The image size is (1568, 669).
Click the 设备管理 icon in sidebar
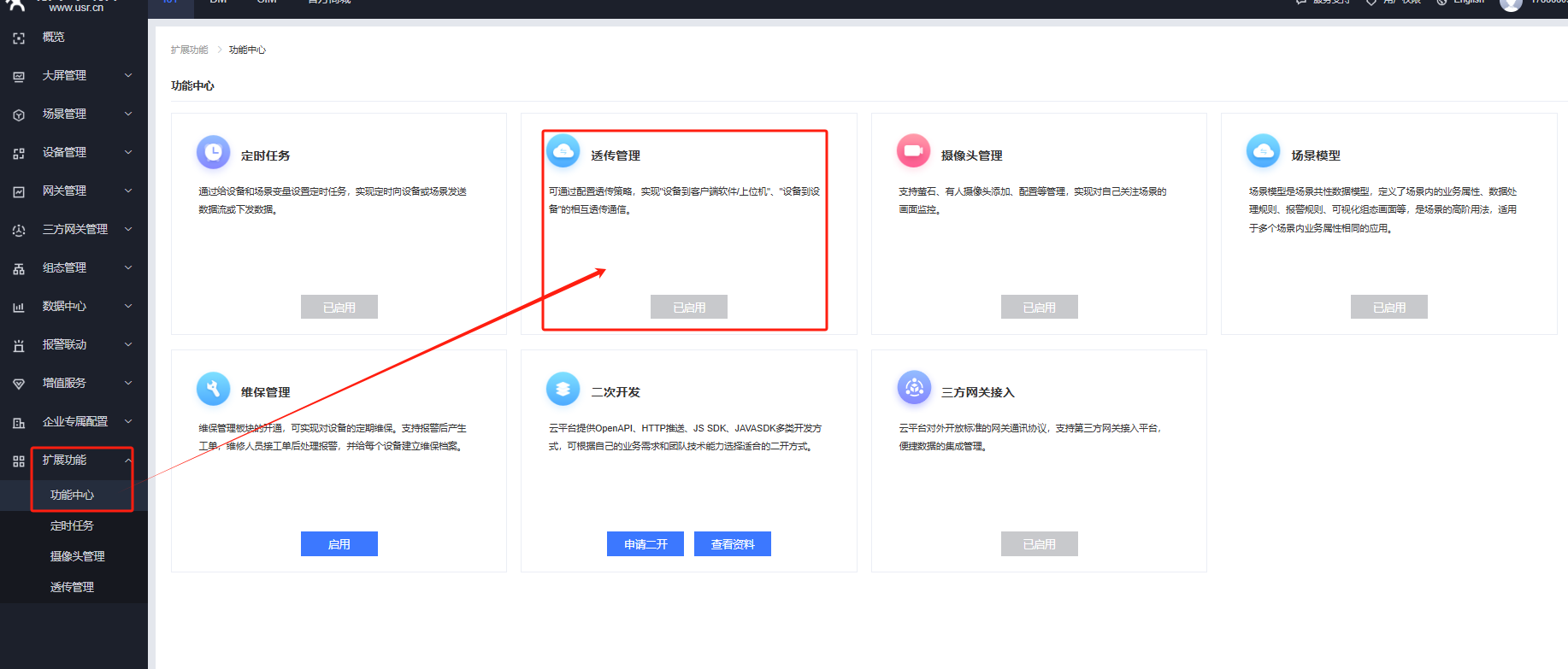pos(19,153)
